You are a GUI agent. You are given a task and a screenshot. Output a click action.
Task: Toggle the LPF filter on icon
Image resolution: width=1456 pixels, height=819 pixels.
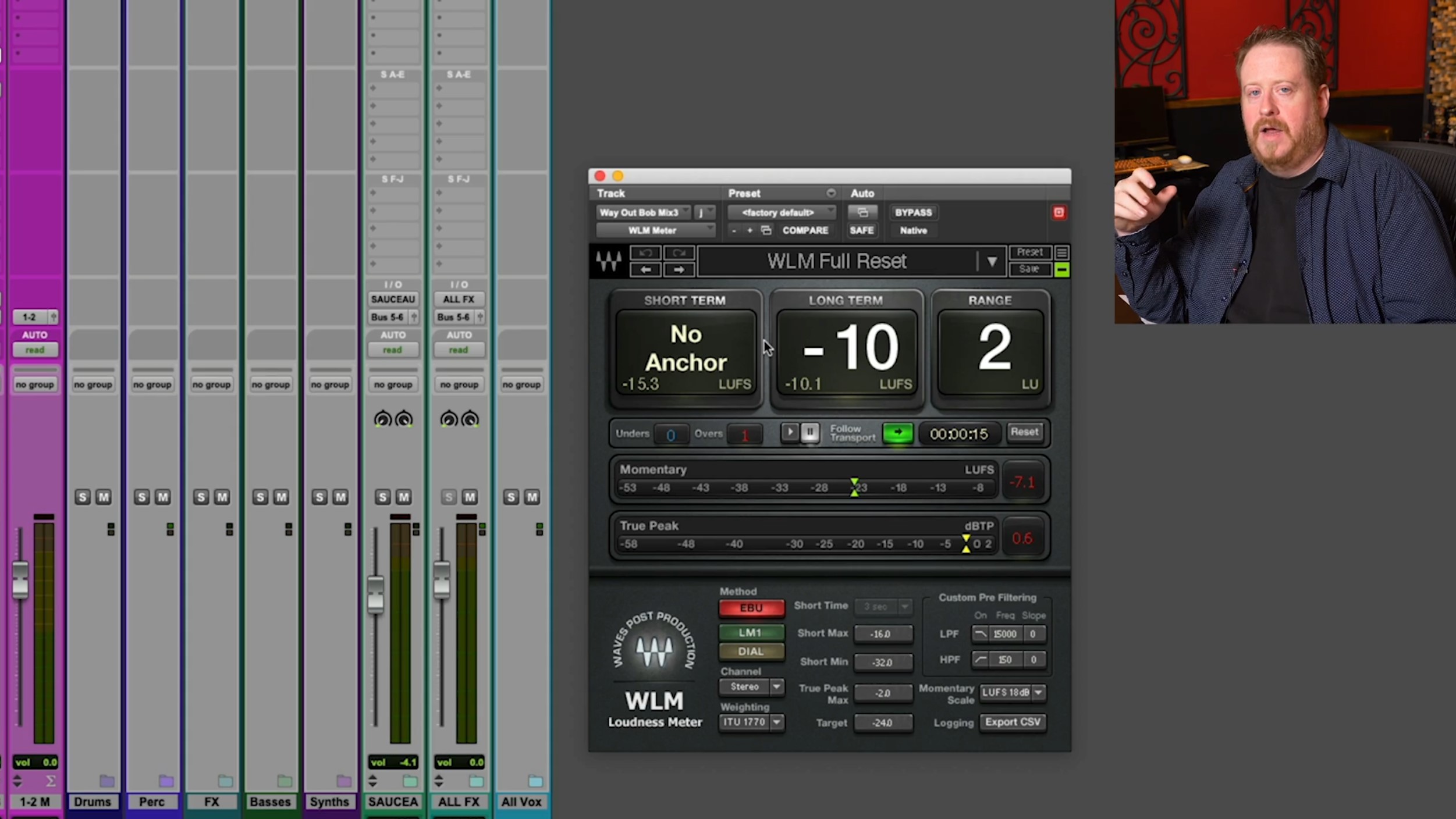click(980, 633)
